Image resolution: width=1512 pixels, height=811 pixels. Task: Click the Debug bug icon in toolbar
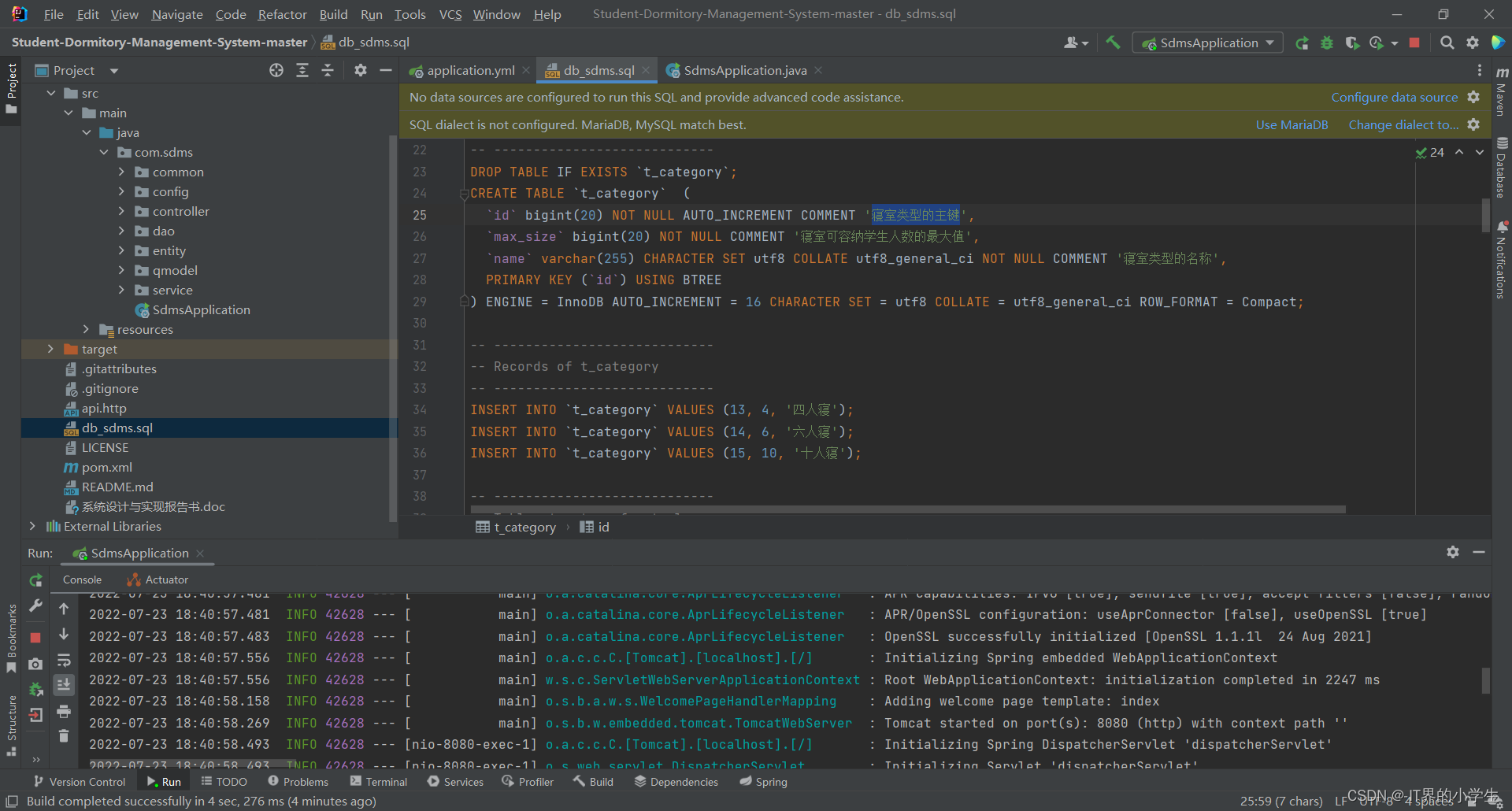[1327, 43]
